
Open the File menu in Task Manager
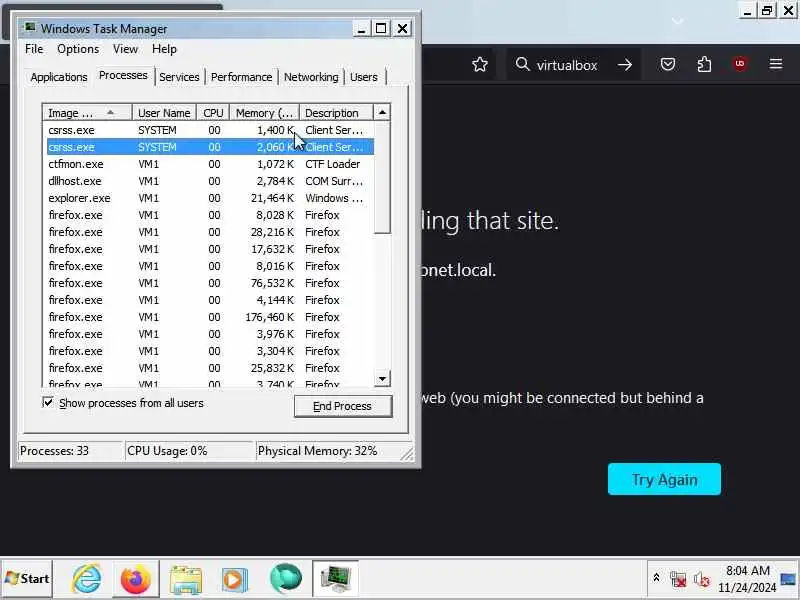point(34,49)
